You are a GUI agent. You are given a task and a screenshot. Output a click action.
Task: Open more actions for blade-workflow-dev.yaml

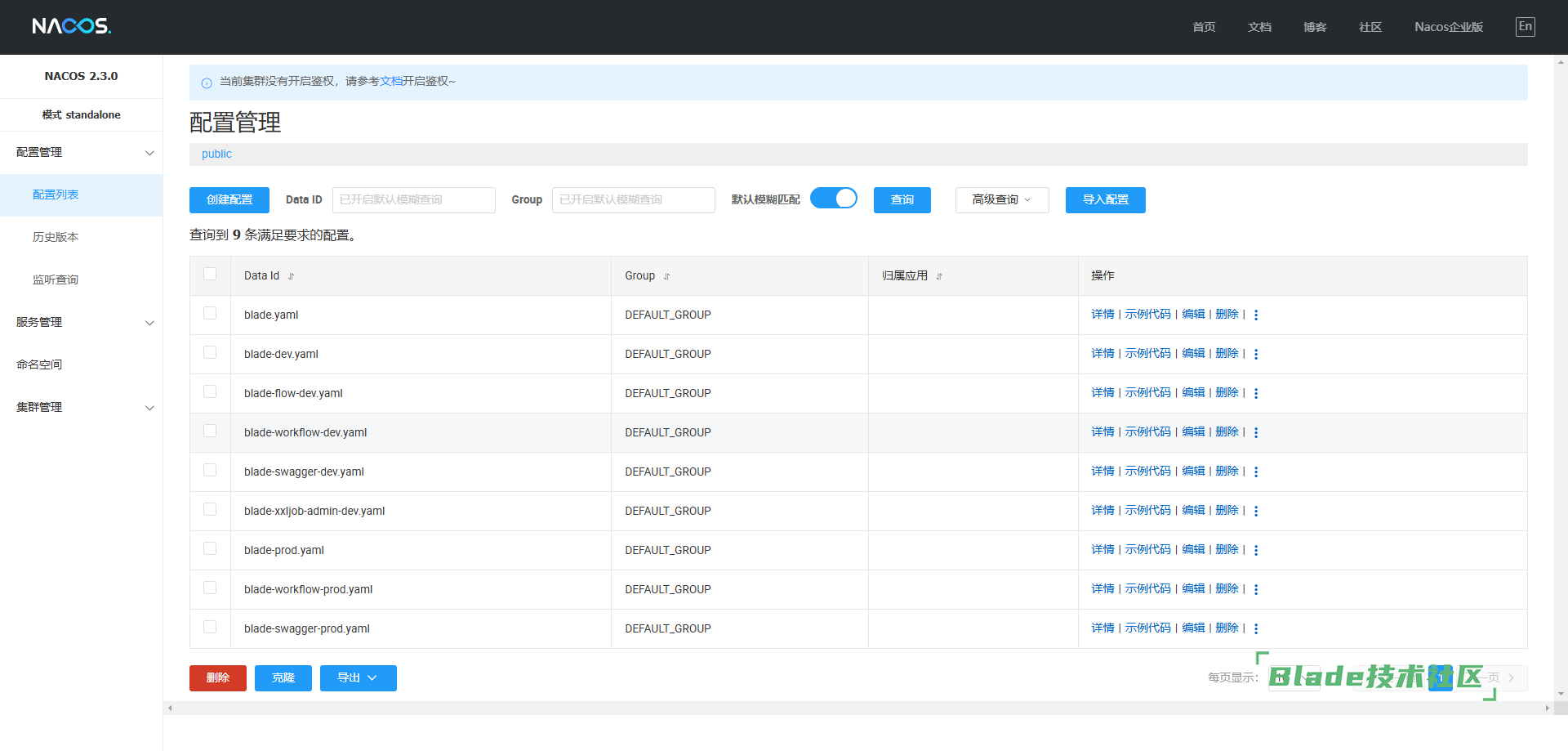click(x=1256, y=432)
